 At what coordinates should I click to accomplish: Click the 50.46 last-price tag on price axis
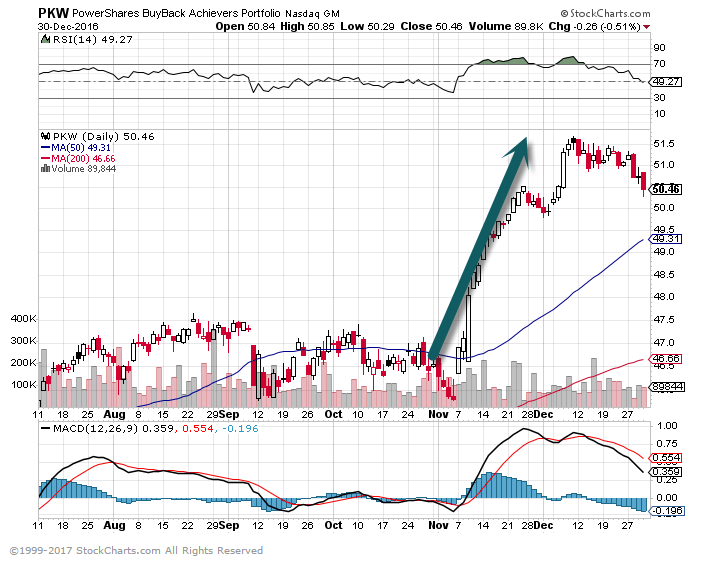click(x=667, y=189)
